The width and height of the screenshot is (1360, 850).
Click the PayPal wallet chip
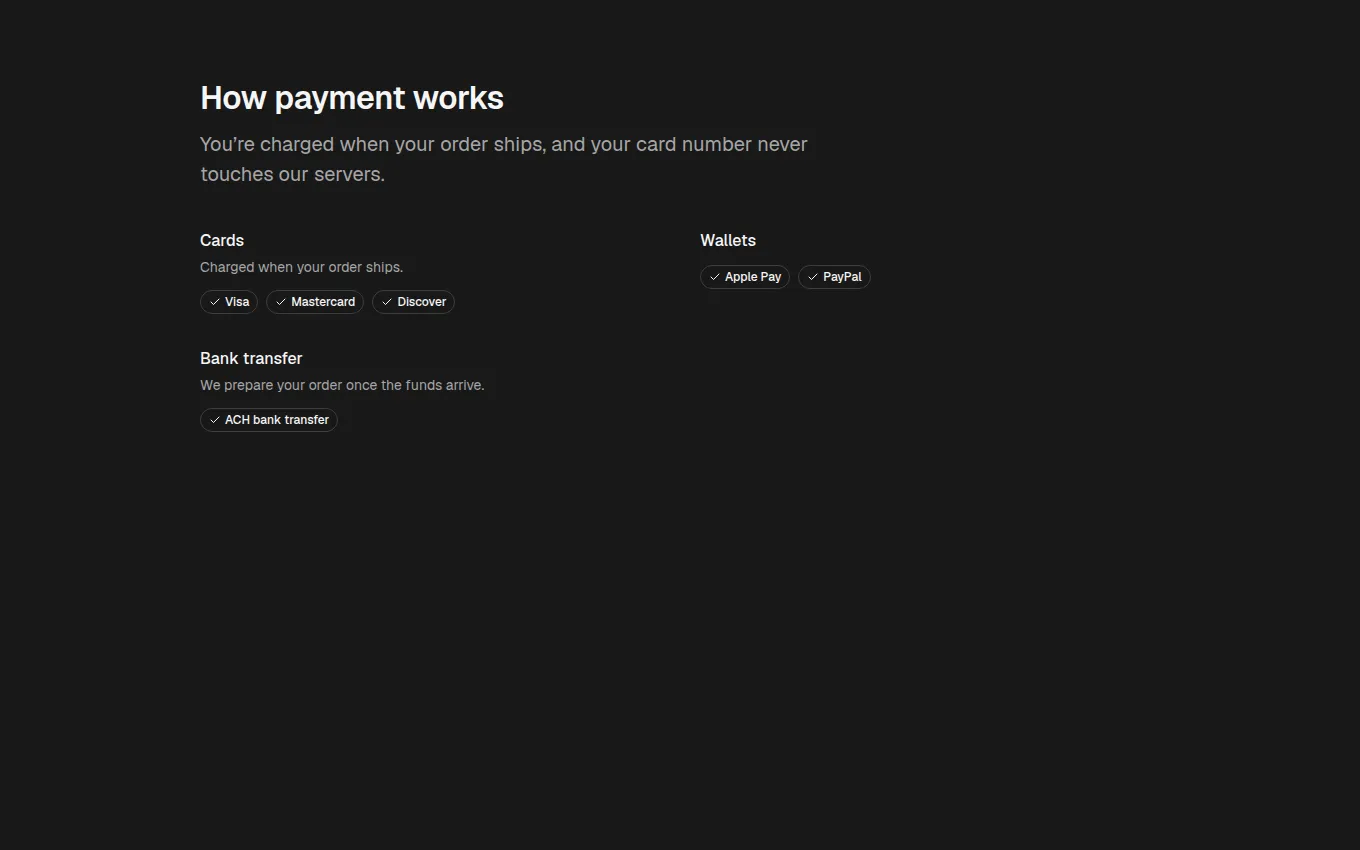[x=834, y=277]
